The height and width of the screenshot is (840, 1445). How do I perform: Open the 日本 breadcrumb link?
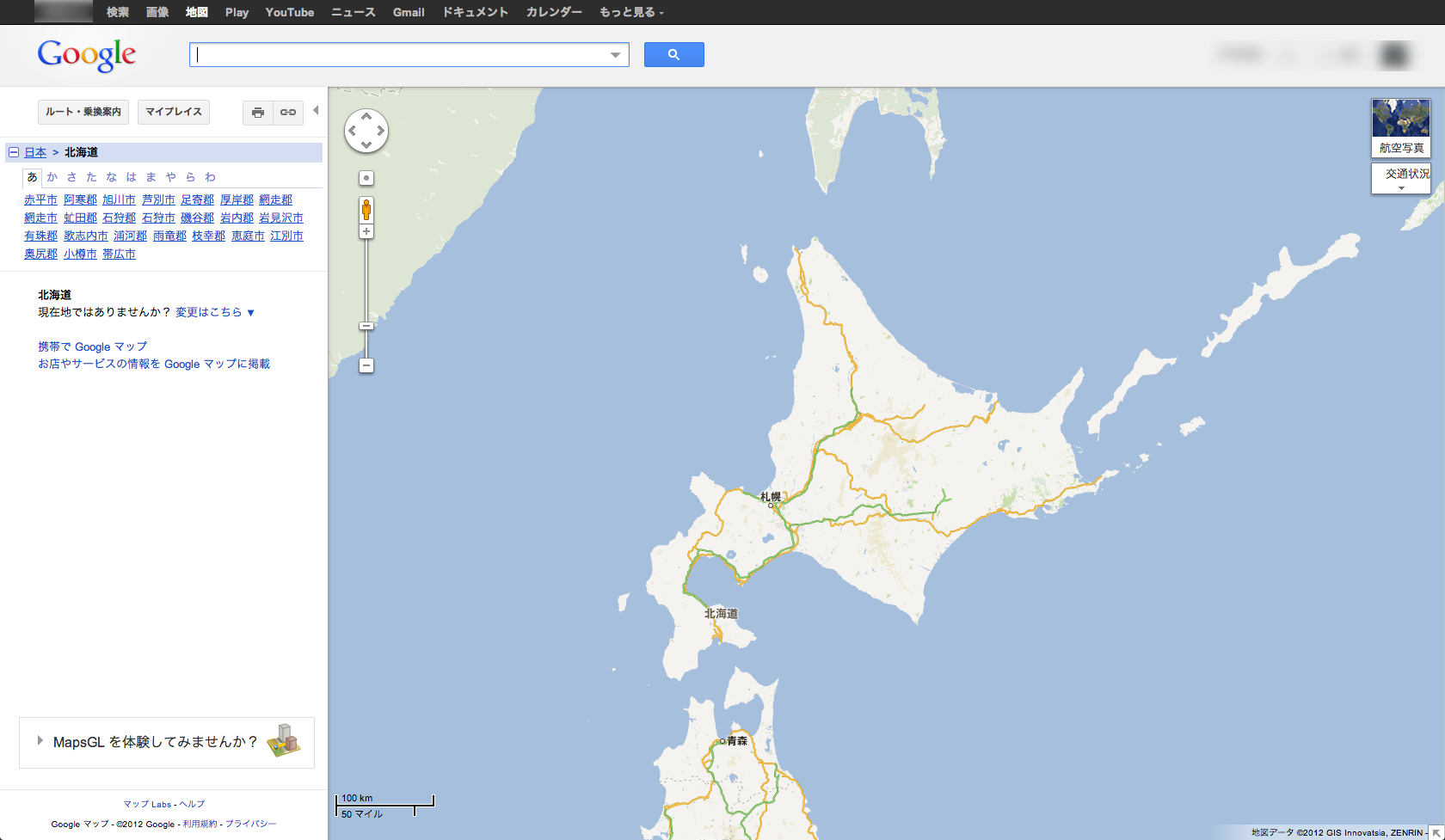(35, 152)
